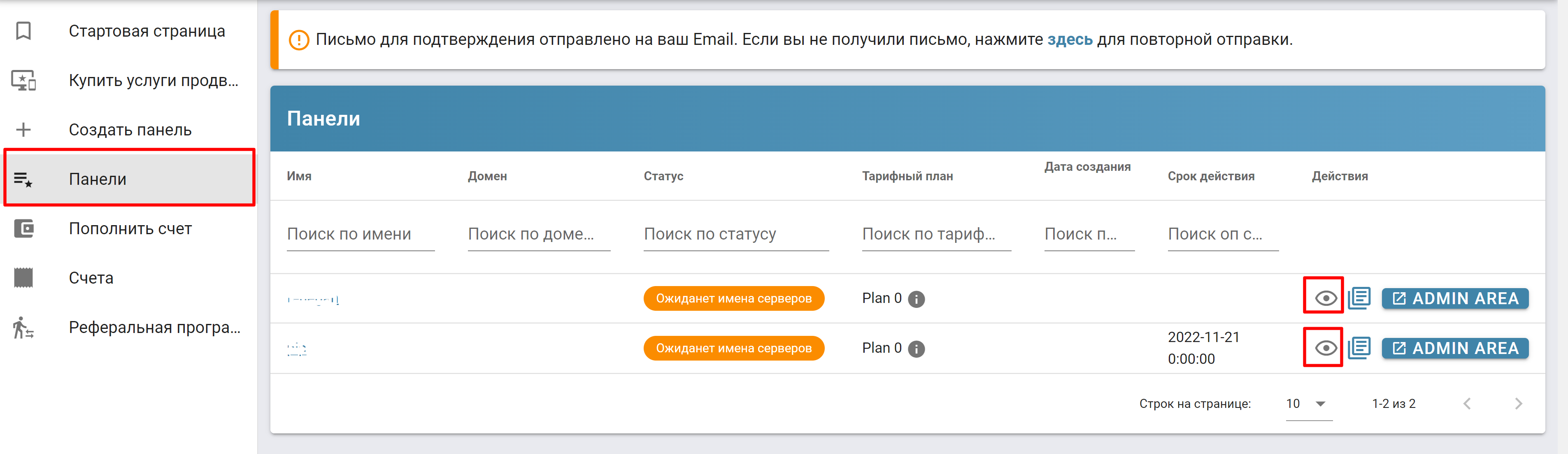The image size is (1568, 454).
Task: Toggle the eye icon in the 2022-11-21 row
Action: click(1326, 348)
